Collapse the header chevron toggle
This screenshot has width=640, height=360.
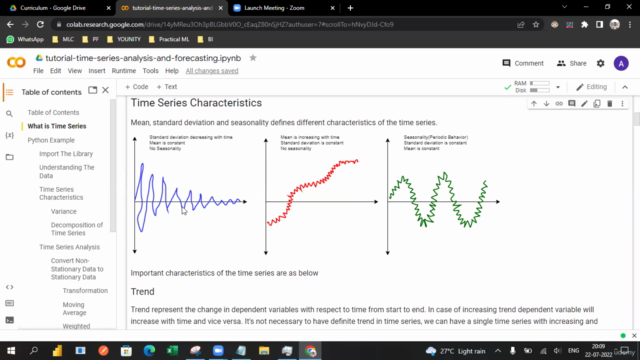(625, 87)
